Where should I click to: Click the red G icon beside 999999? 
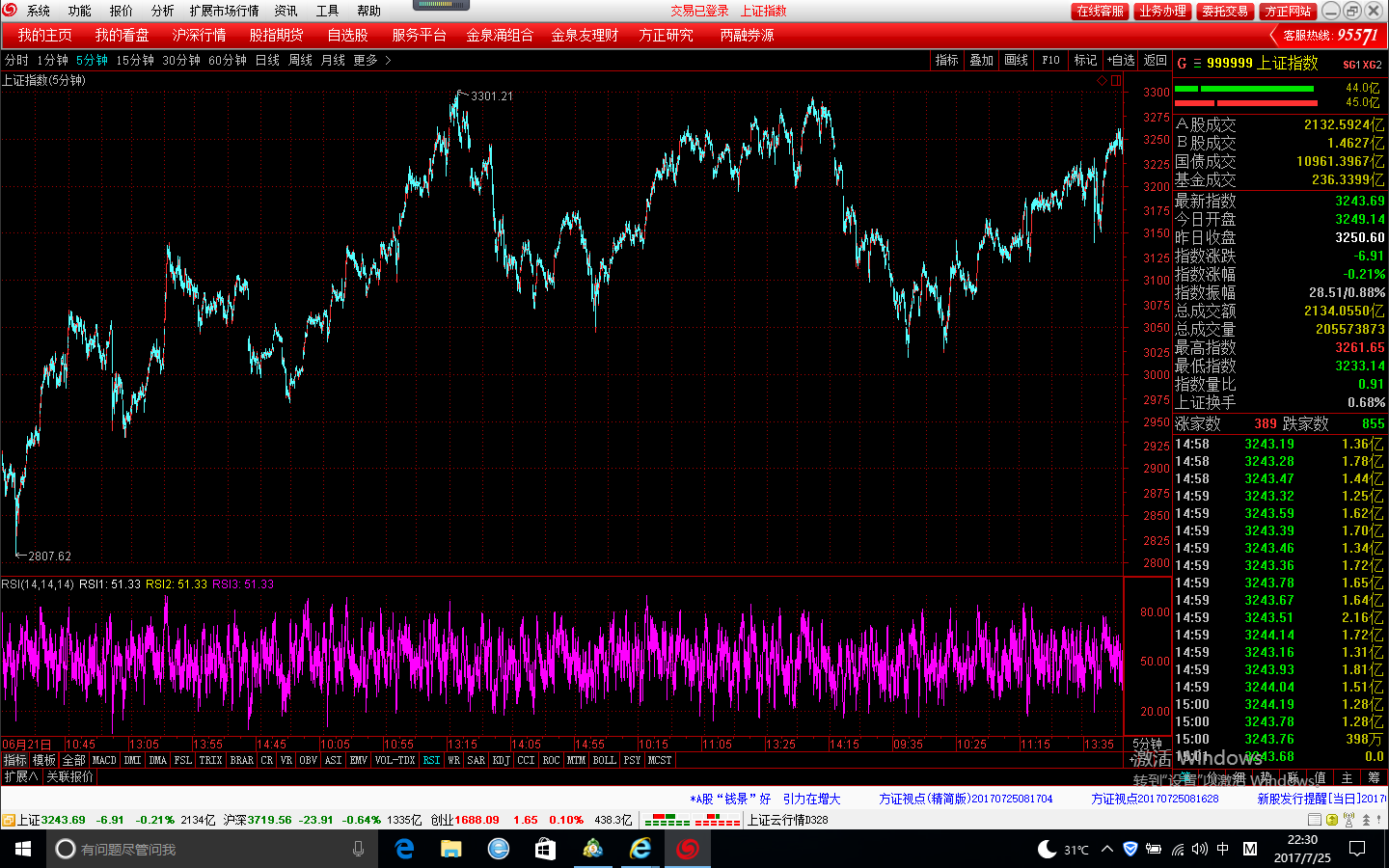[x=1182, y=63]
